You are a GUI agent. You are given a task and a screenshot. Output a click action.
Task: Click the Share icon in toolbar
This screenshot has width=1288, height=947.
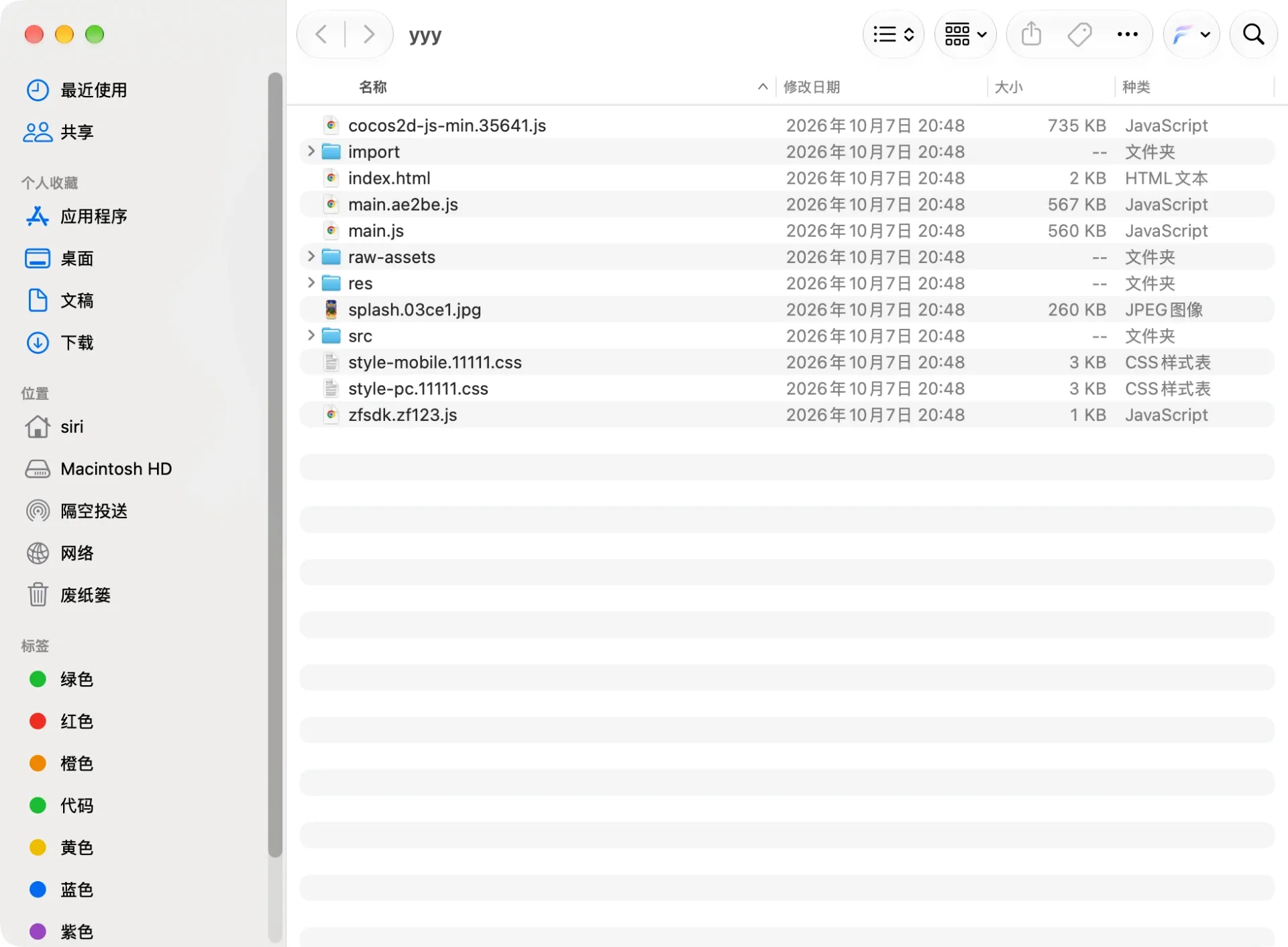[x=1031, y=34]
